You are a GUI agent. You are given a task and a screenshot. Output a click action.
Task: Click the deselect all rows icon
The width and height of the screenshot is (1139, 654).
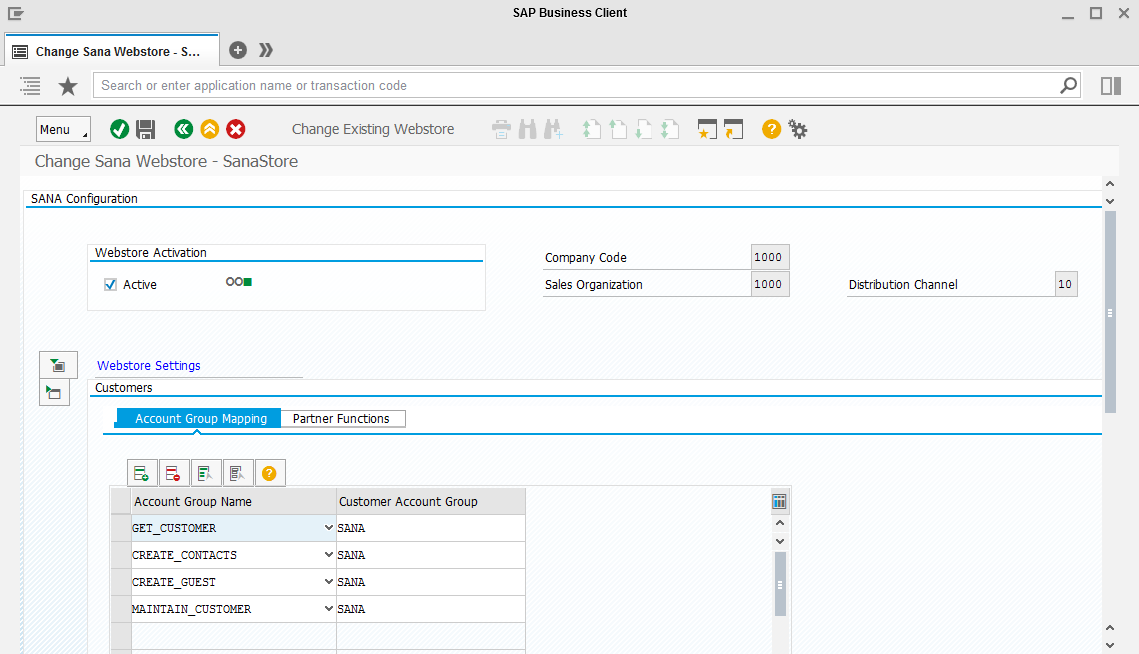pos(237,473)
